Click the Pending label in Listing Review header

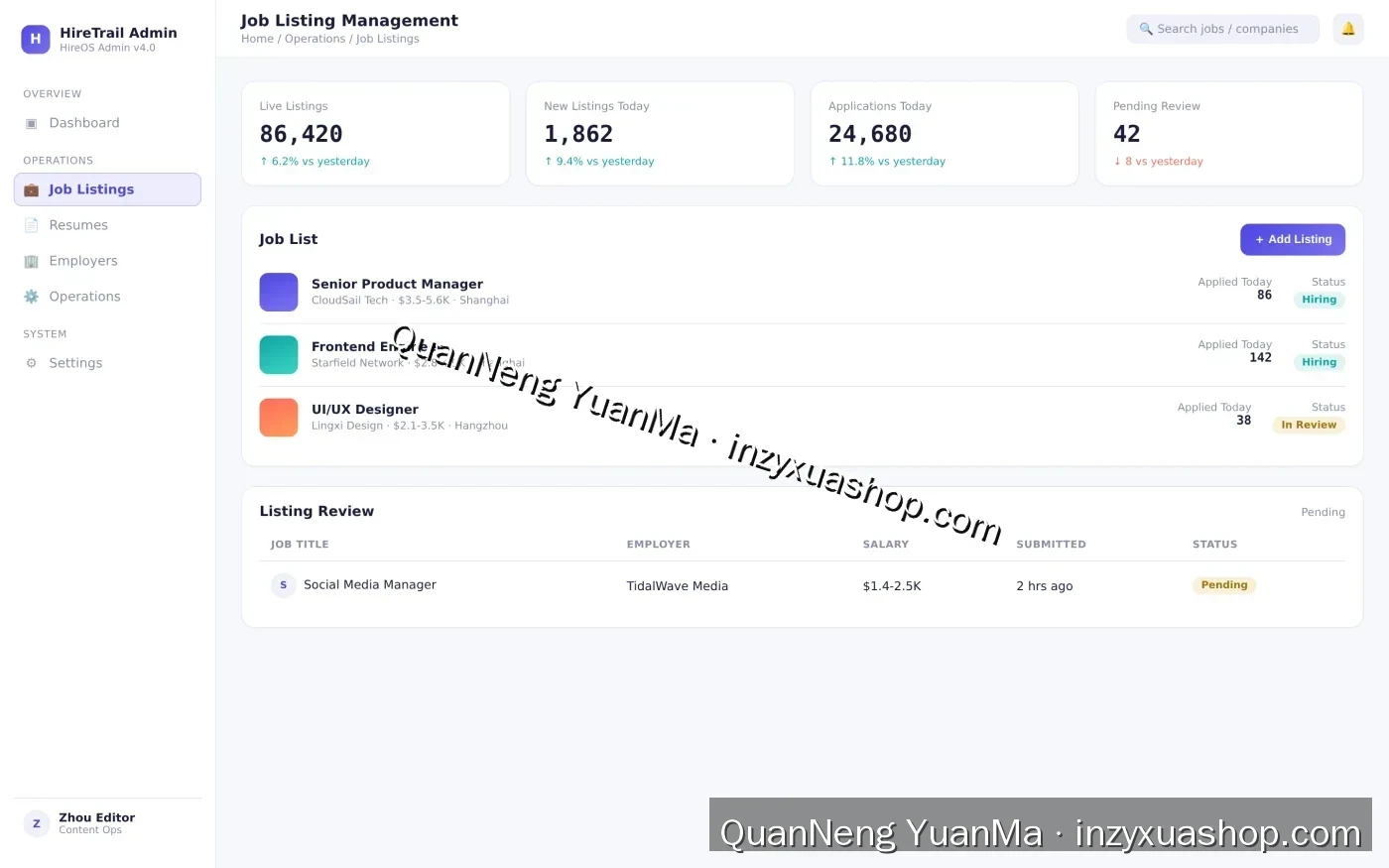point(1324,512)
